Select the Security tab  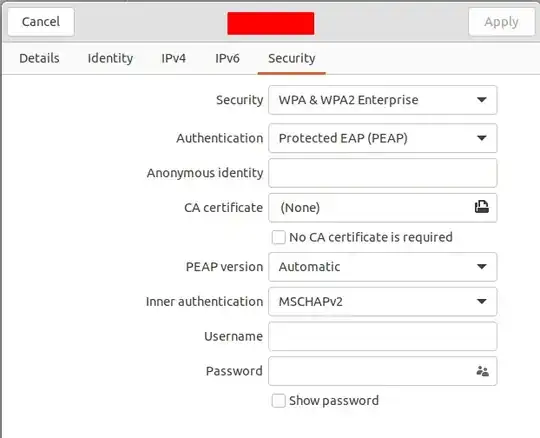292,58
